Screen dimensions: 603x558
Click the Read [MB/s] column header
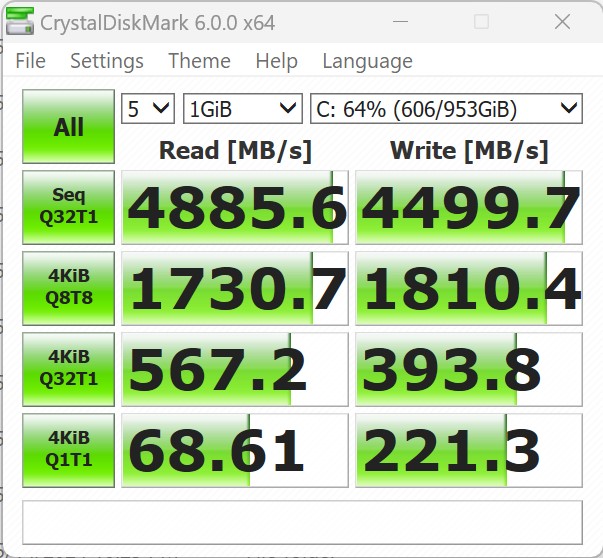[235, 150]
